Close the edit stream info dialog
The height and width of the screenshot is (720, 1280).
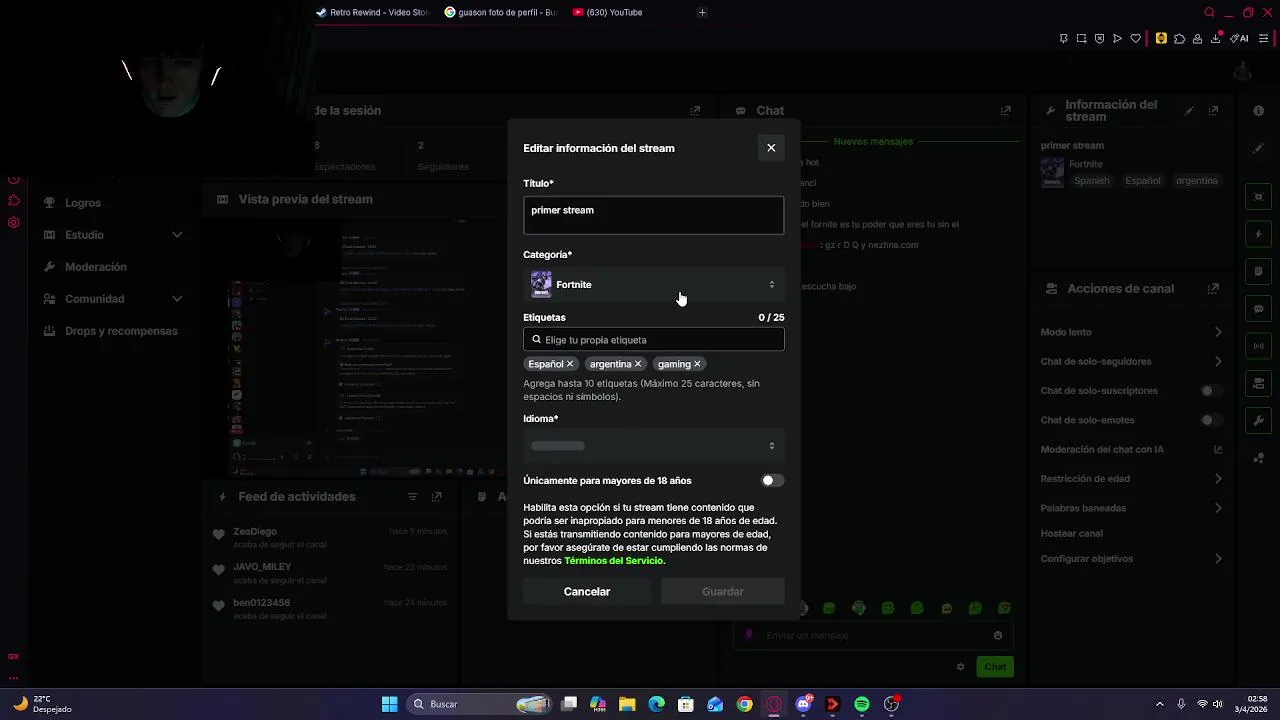771,148
